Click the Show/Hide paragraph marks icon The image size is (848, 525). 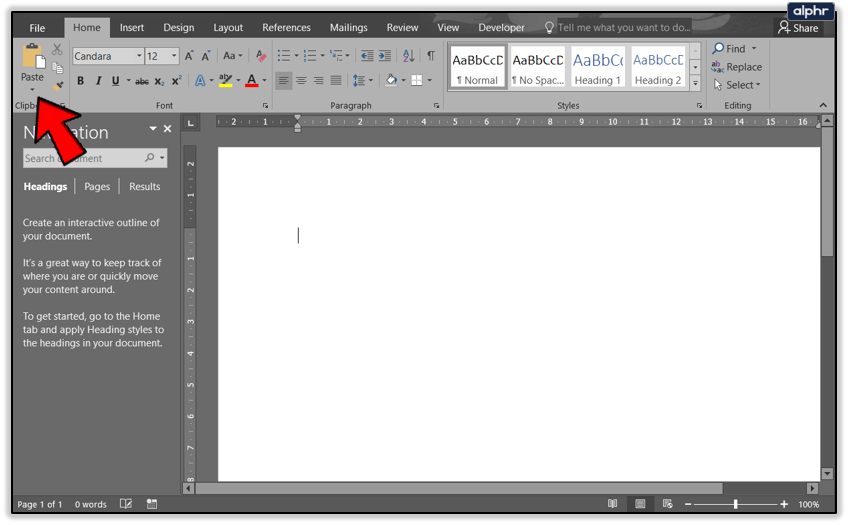click(x=431, y=56)
